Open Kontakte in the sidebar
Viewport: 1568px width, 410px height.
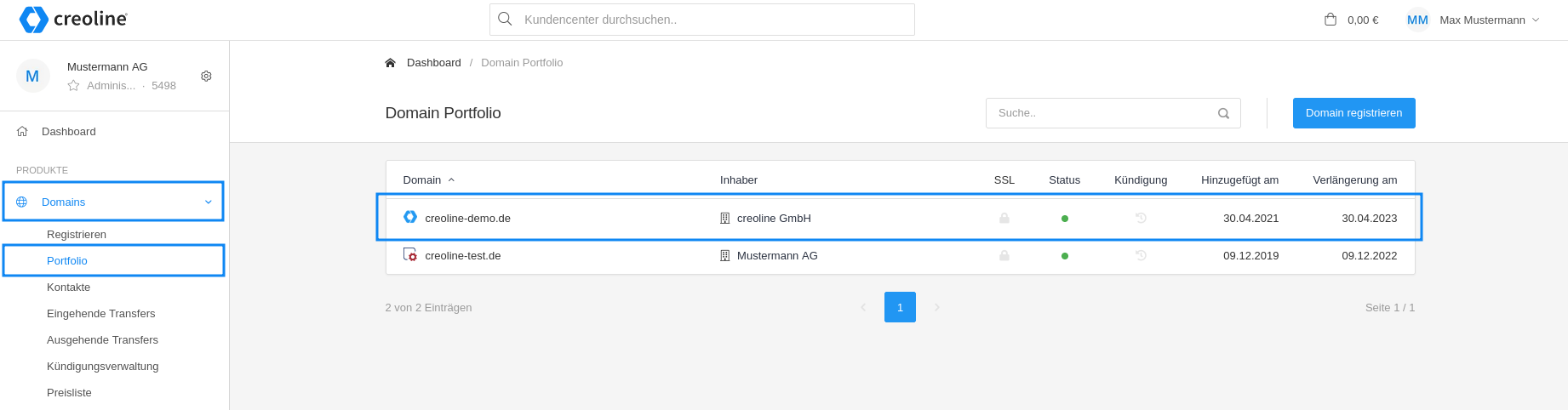[x=68, y=288]
